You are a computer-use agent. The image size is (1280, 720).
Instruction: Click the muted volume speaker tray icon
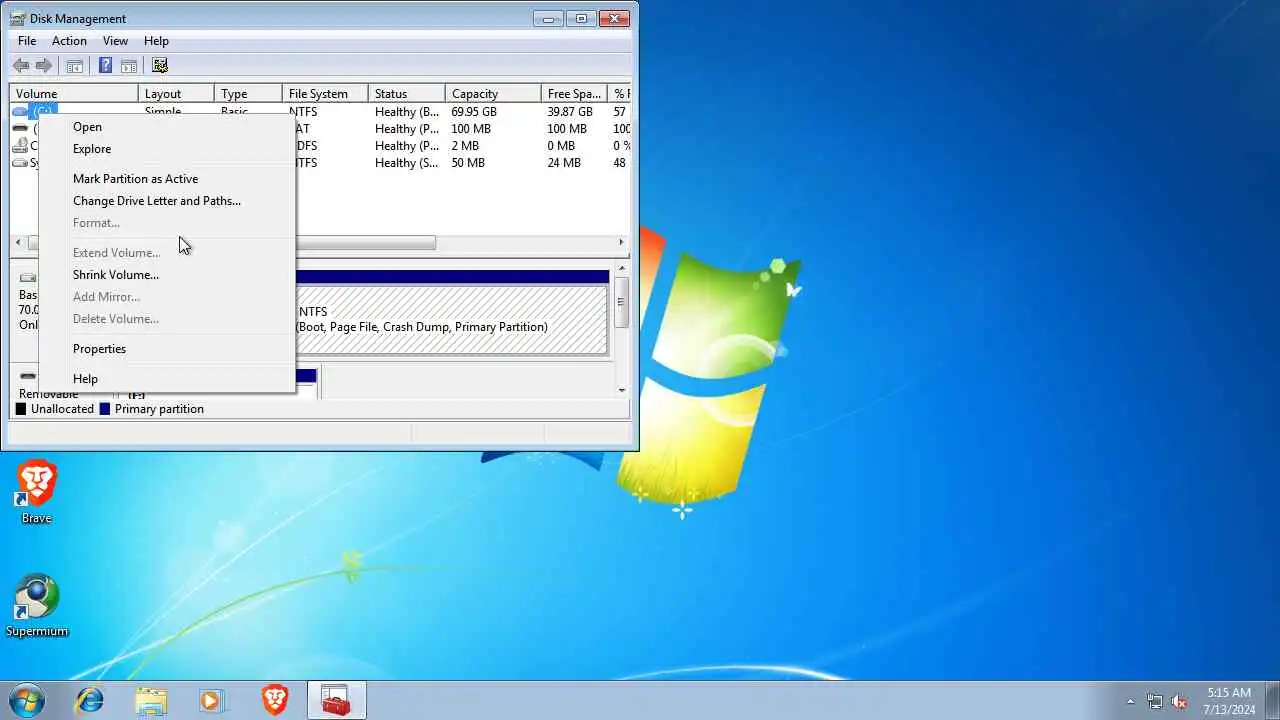tap(1180, 701)
